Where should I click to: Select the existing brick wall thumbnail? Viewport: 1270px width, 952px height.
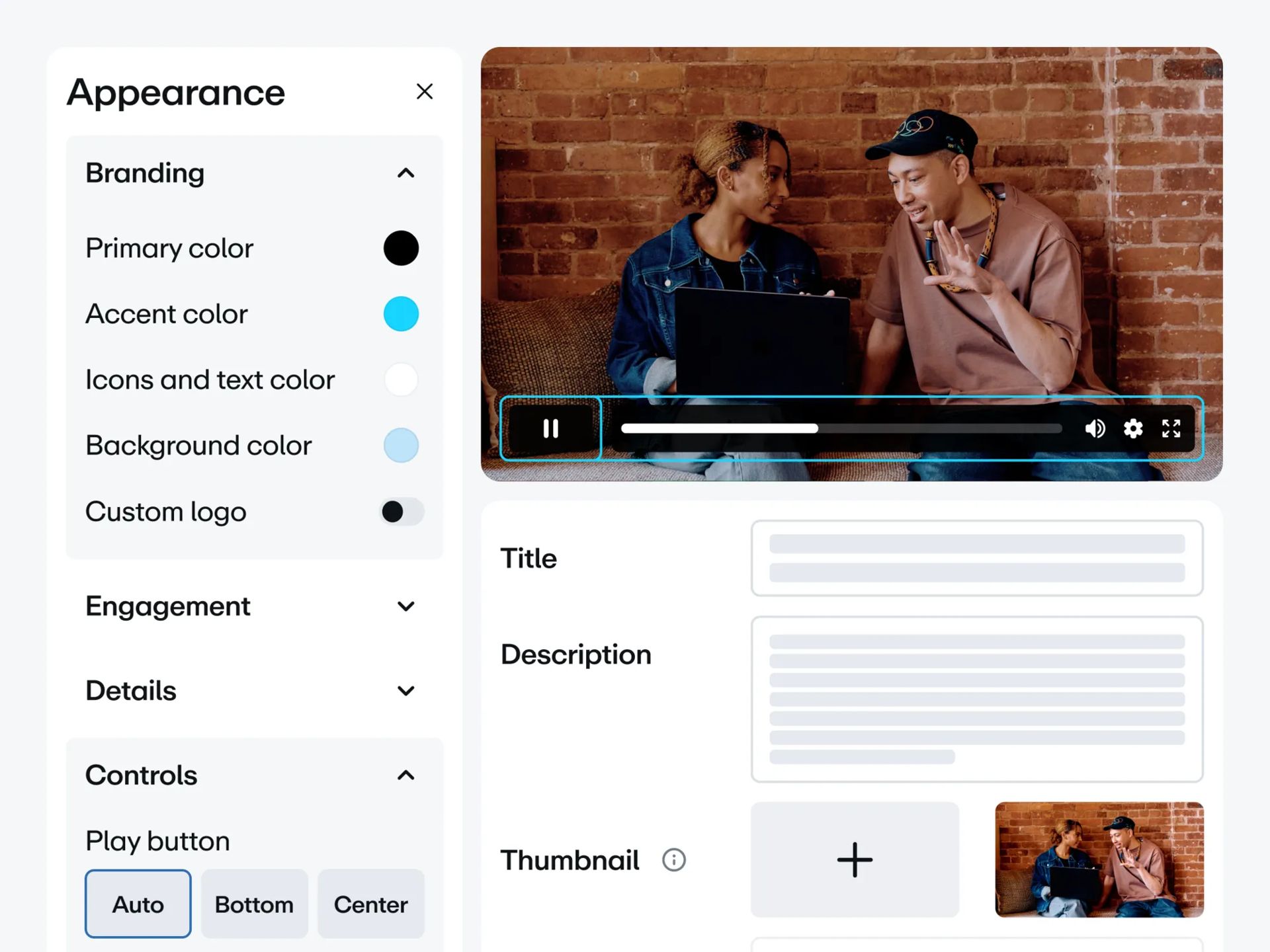click(1099, 859)
